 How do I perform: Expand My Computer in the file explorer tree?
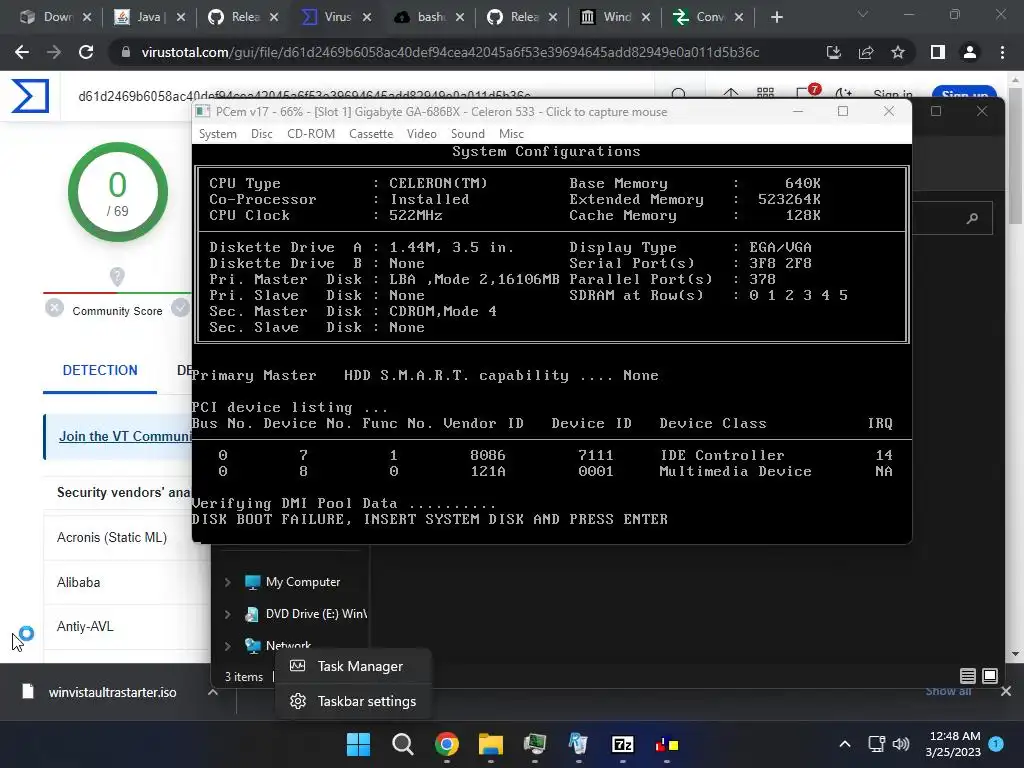click(227, 582)
